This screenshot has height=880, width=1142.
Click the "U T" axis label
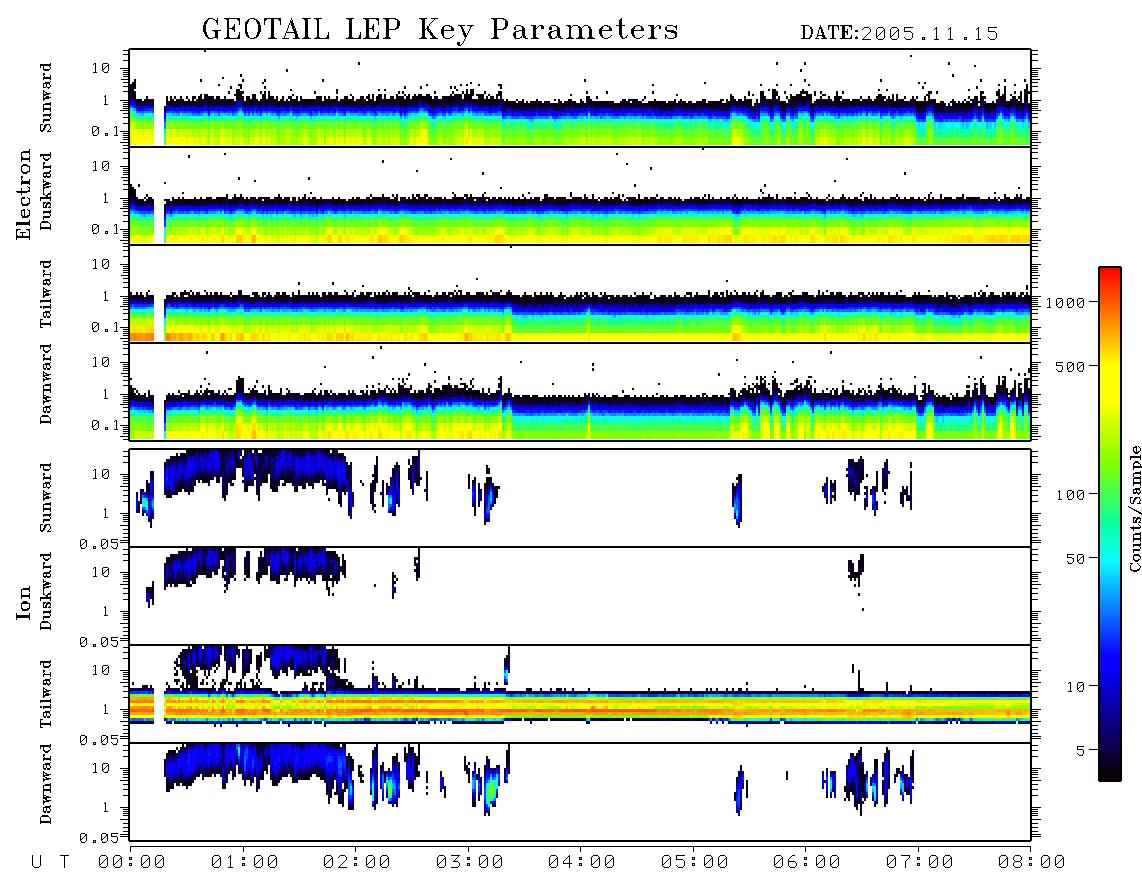pos(50,863)
